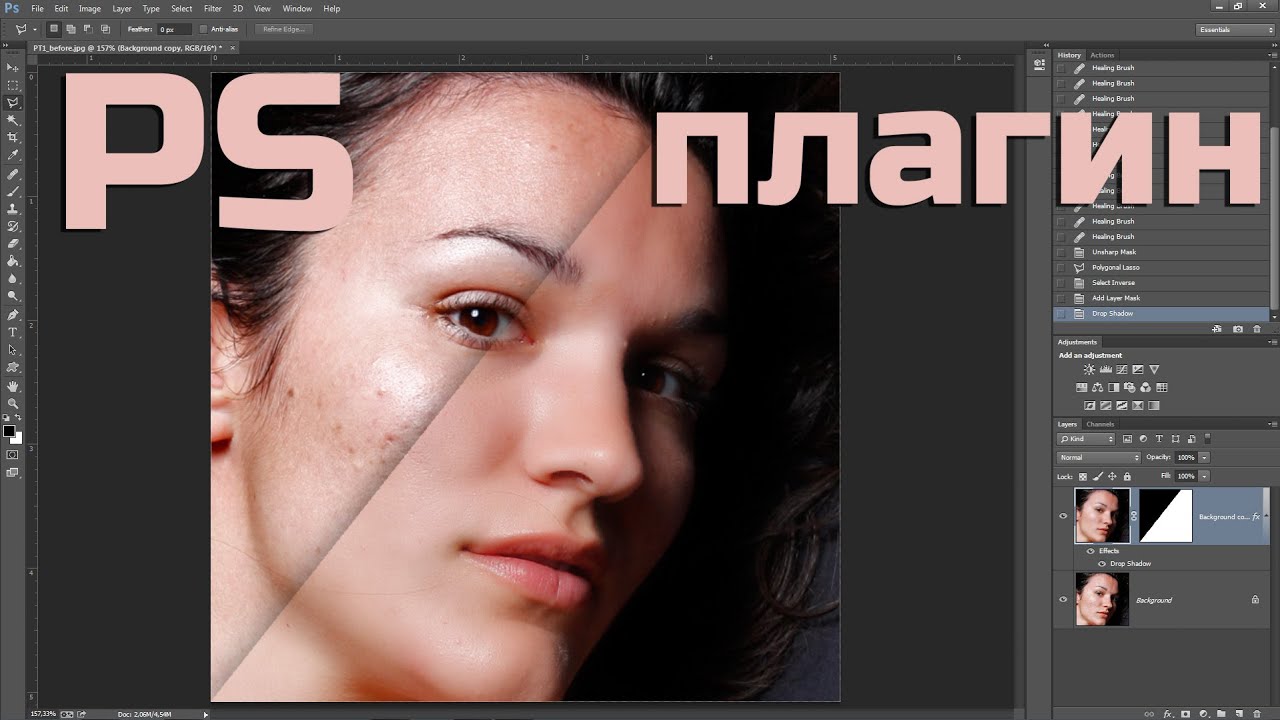The width and height of the screenshot is (1280, 720).
Task: Add Curves adjustment
Action: [1121, 370]
